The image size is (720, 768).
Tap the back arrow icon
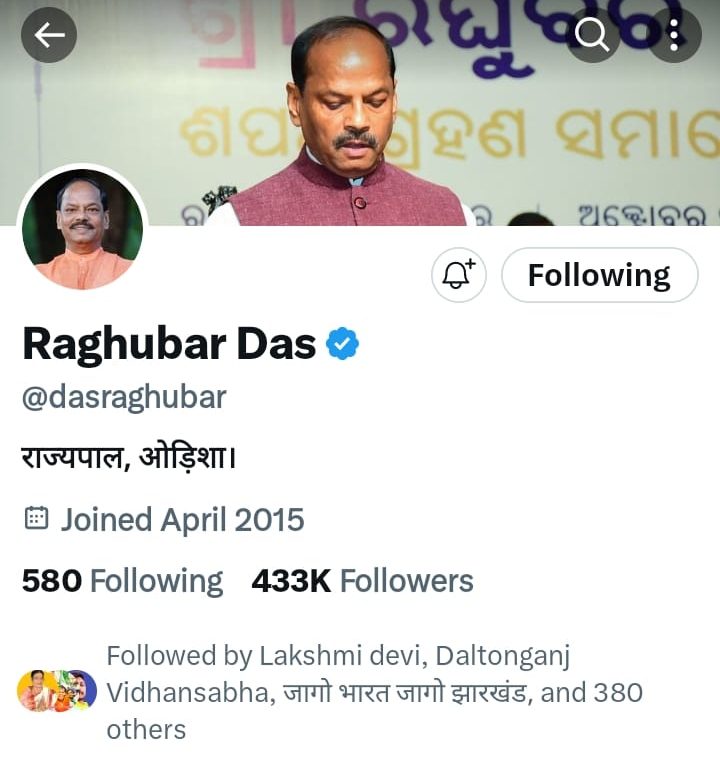(x=49, y=35)
